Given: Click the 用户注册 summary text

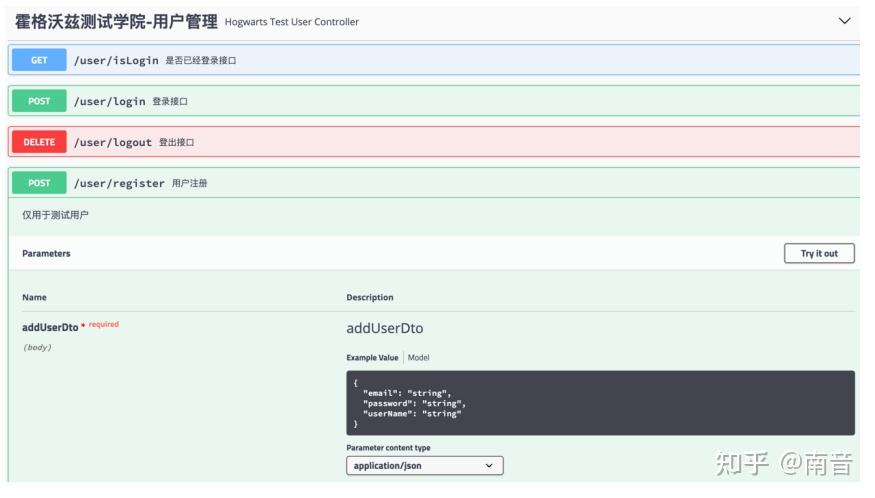Looking at the screenshot, I should point(189,183).
